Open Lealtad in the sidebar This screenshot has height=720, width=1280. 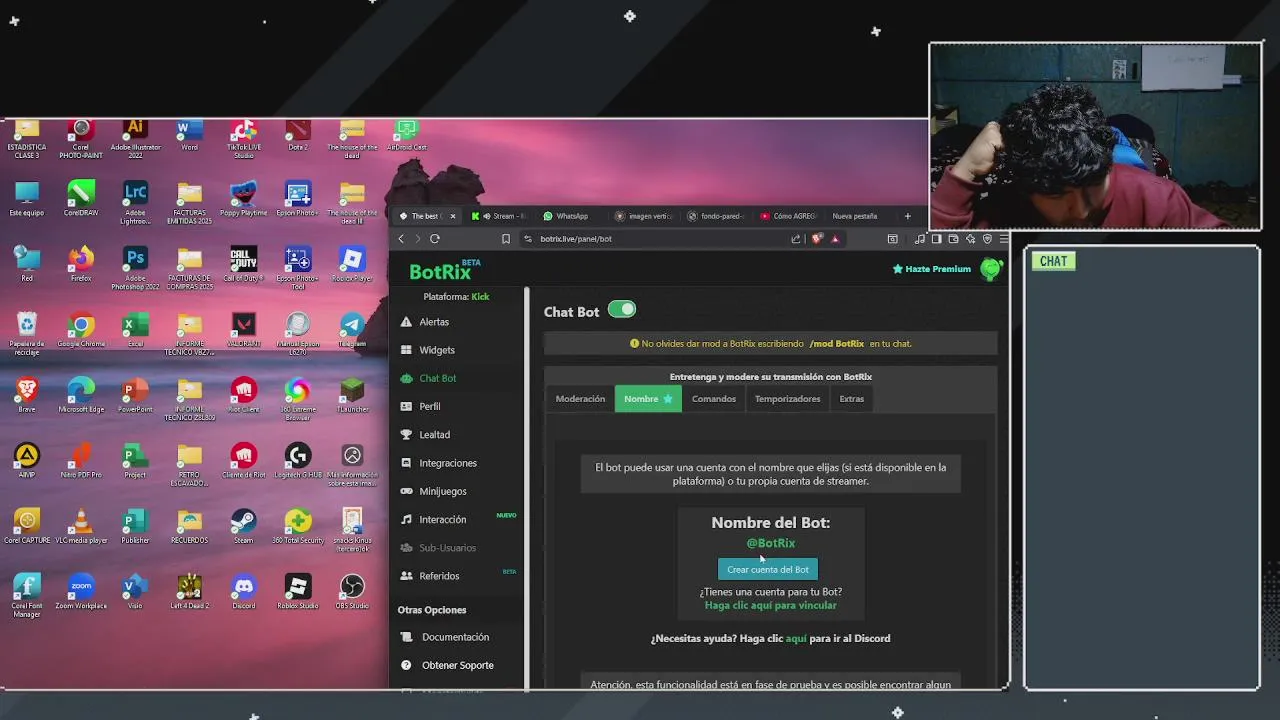[425, 434]
